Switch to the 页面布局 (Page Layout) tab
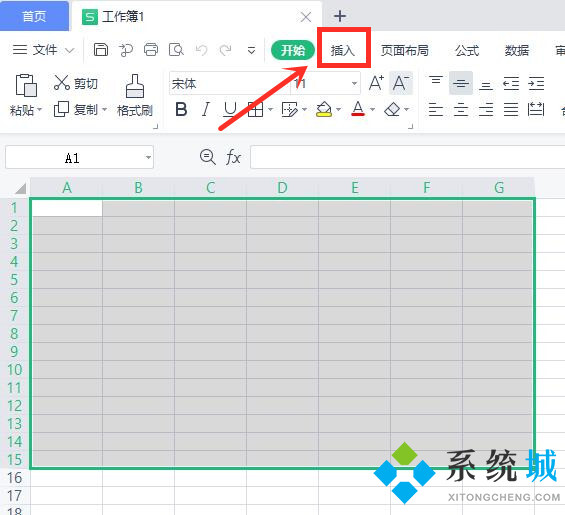The width and height of the screenshot is (565, 515). (x=405, y=50)
